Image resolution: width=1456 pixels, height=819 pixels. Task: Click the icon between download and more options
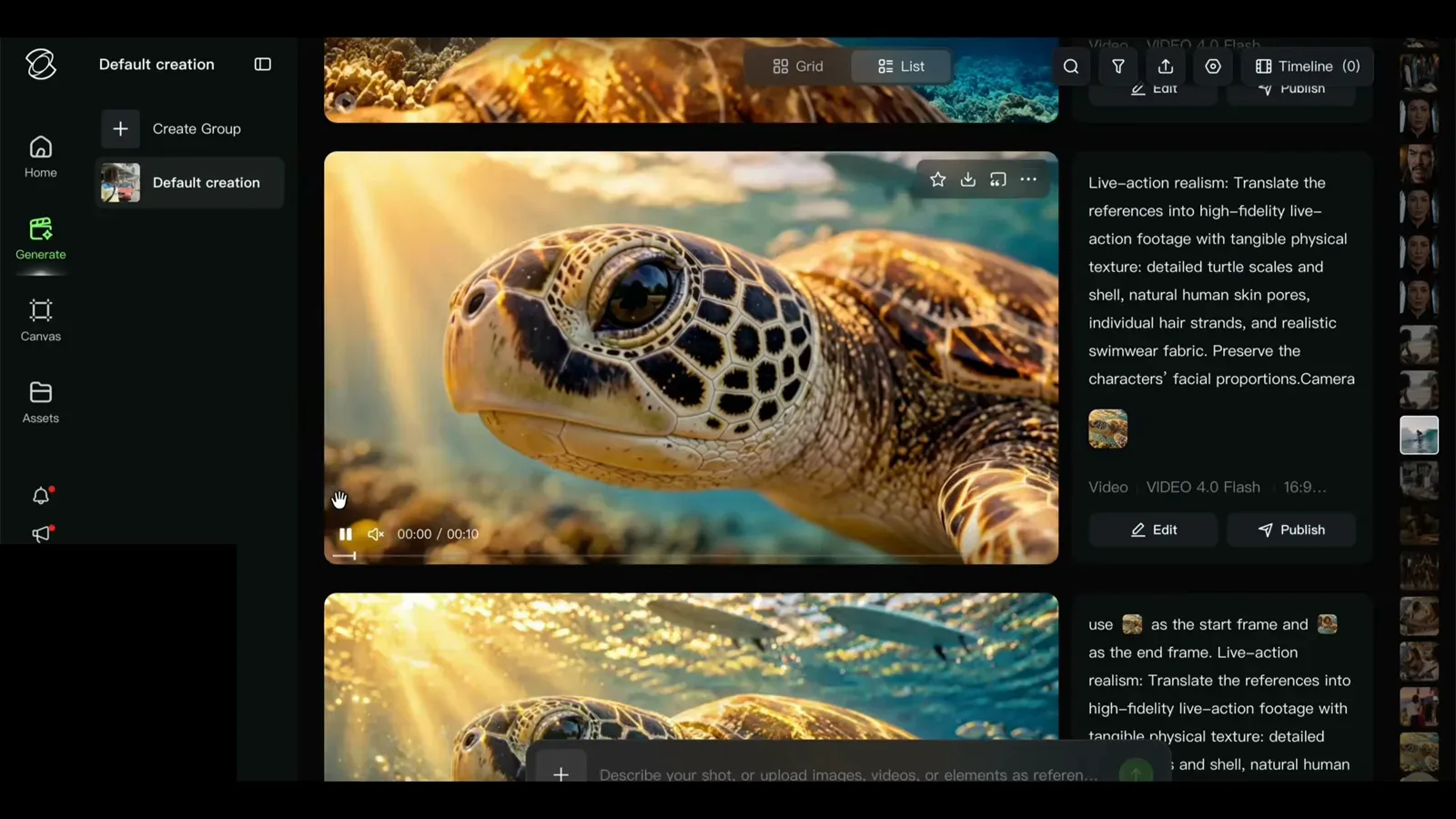(x=998, y=179)
